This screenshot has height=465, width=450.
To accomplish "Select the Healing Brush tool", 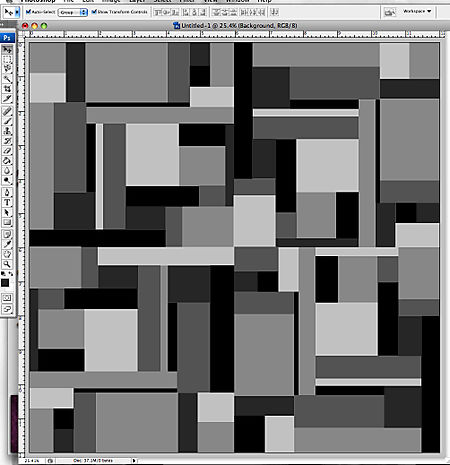I will (x=7, y=111).
